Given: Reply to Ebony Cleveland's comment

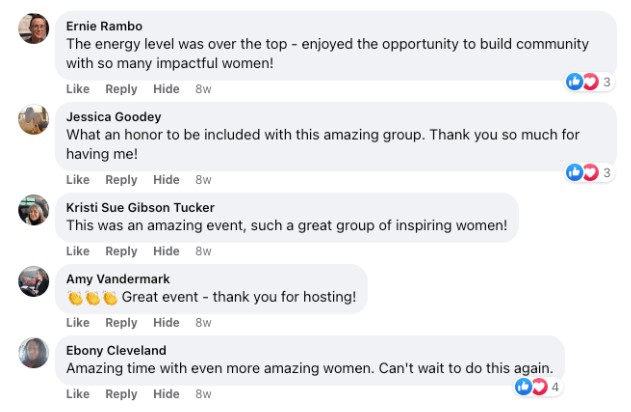Looking at the screenshot, I should point(121,394).
